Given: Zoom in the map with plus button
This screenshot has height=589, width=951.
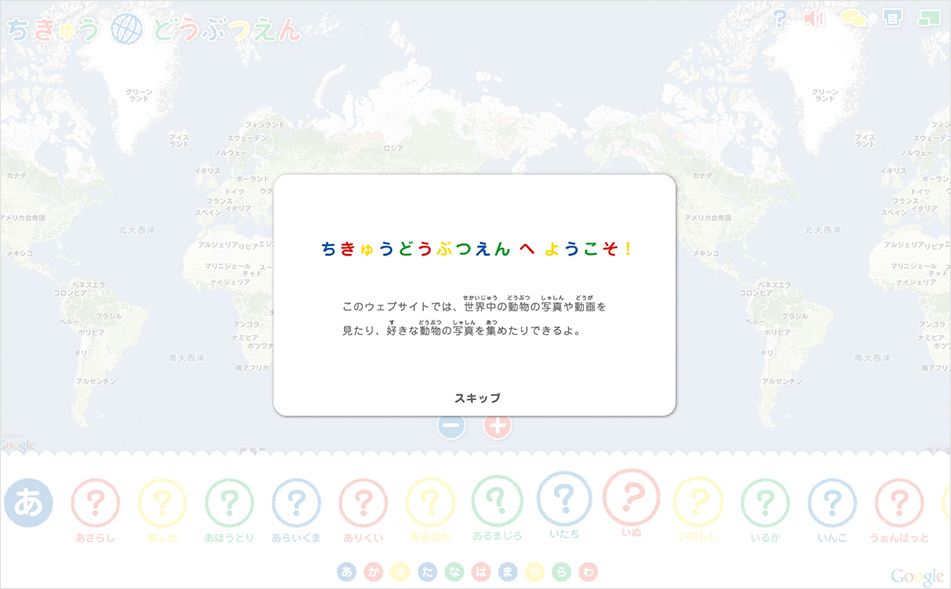Looking at the screenshot, I should [498, 425].
